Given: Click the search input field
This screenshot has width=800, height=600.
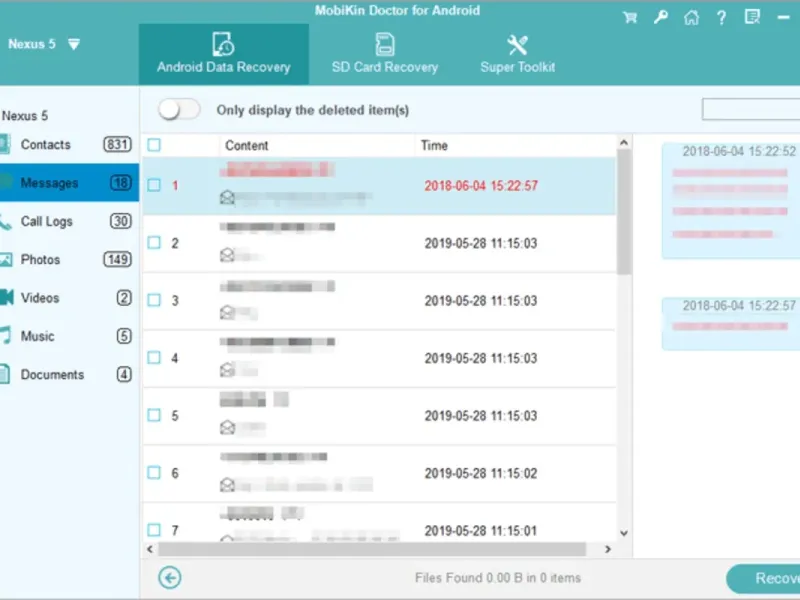Looking at the screenshot, I should point(751,109).
